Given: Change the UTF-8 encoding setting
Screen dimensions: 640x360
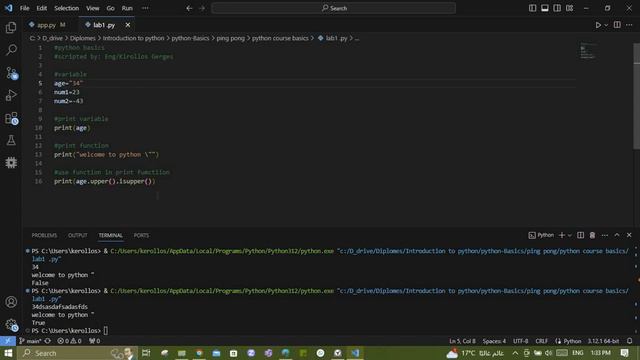Looking at the screenshot, I should point(520,341).
